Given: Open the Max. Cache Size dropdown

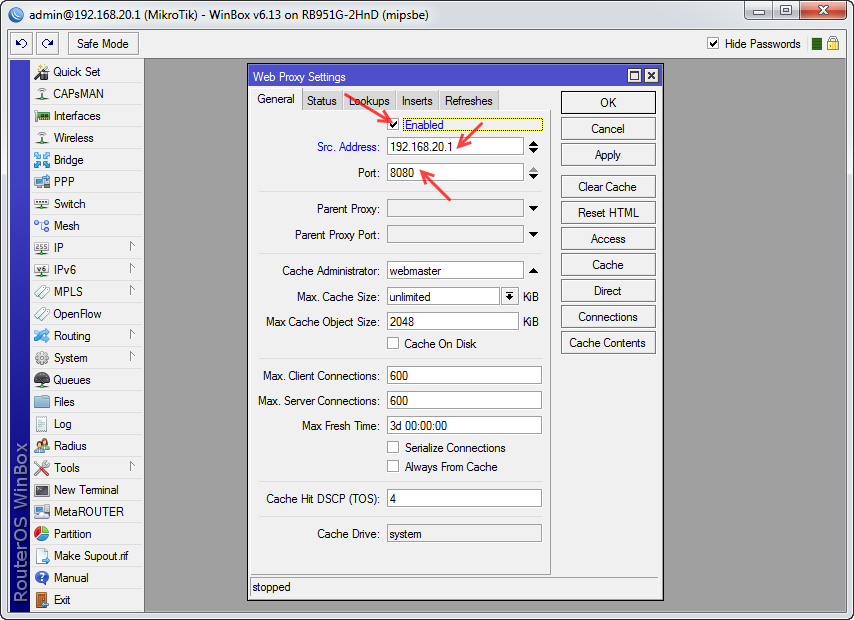Looking at the screenshot, I should [509, 296].
